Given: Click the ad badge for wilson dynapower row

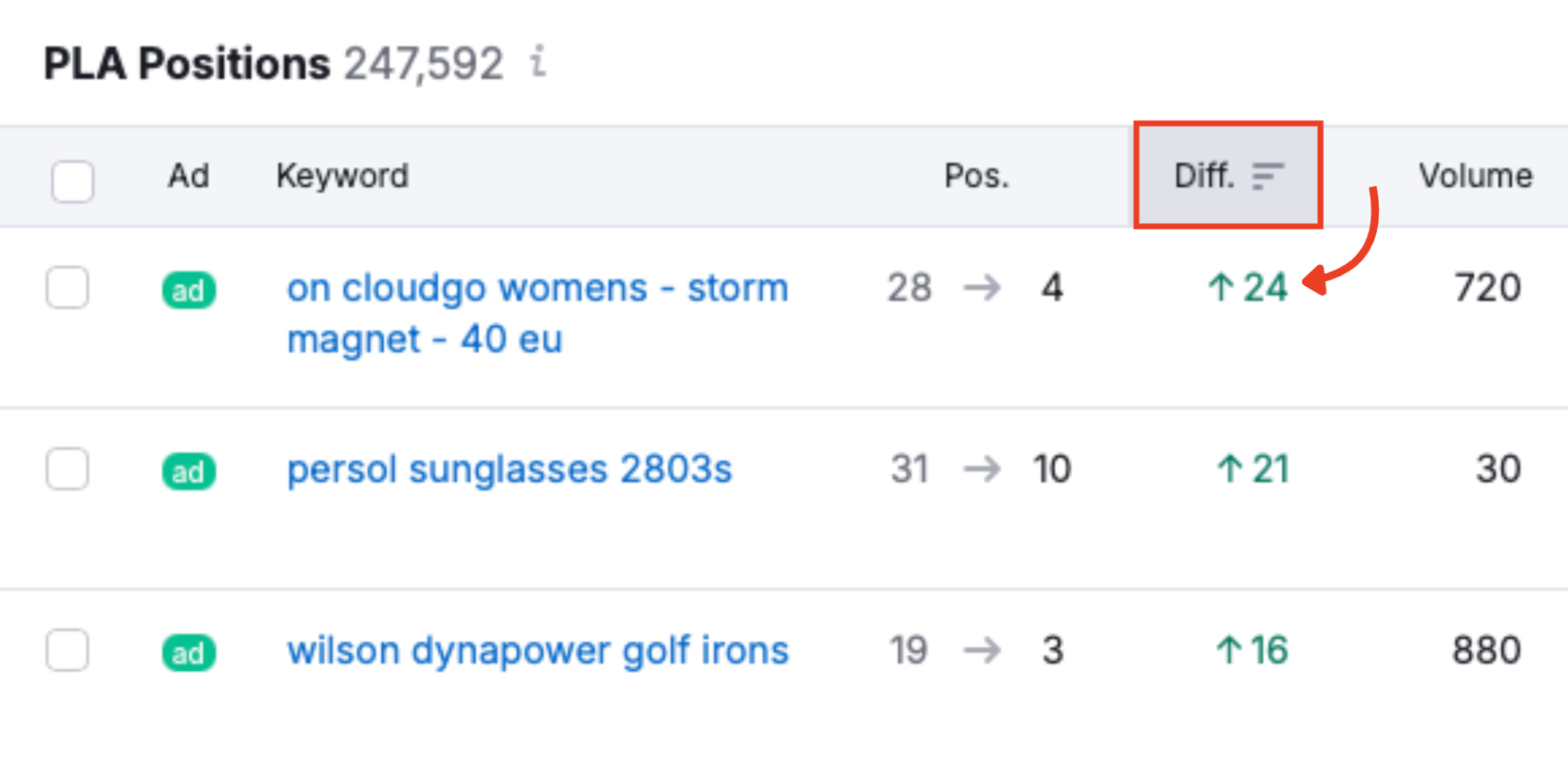Looking at the screenshot, I should tap(188, 653).
